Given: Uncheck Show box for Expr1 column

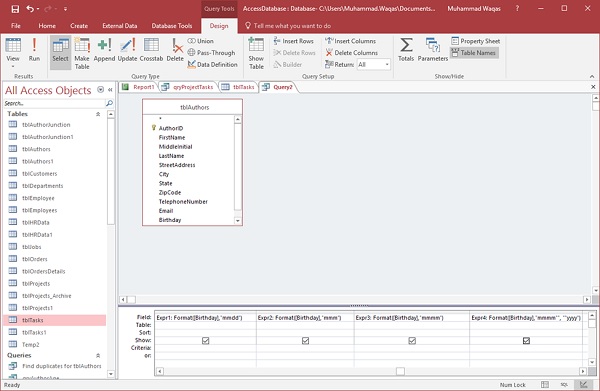Looking at the screenshot, I should tap(205, 340).
